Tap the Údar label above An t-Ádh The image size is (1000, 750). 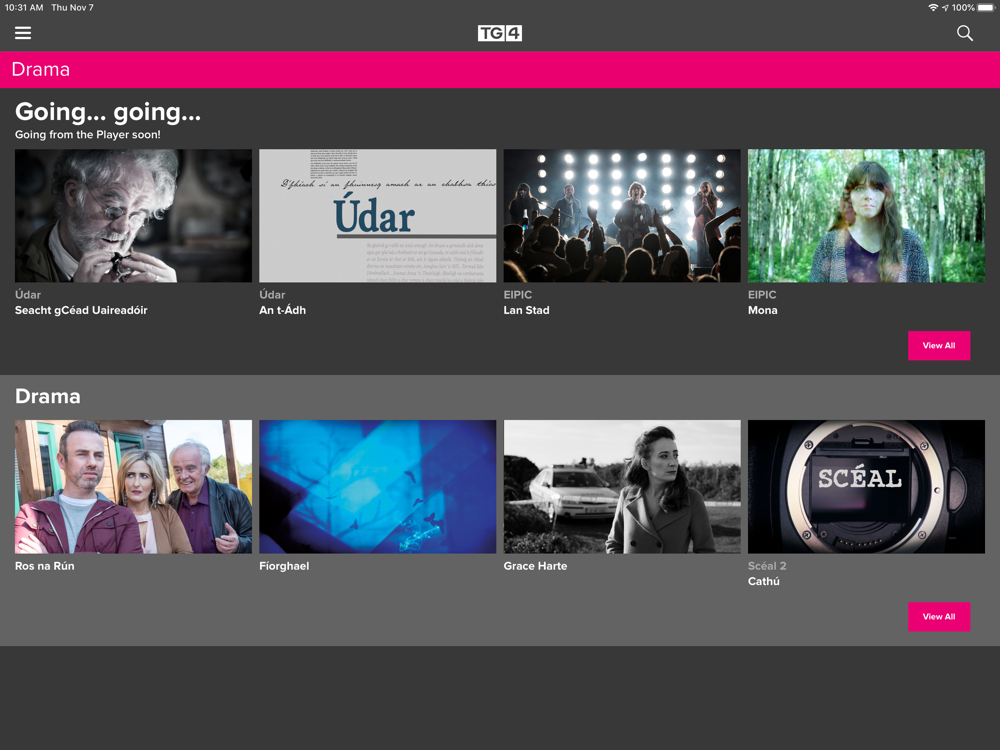[272, 295]
